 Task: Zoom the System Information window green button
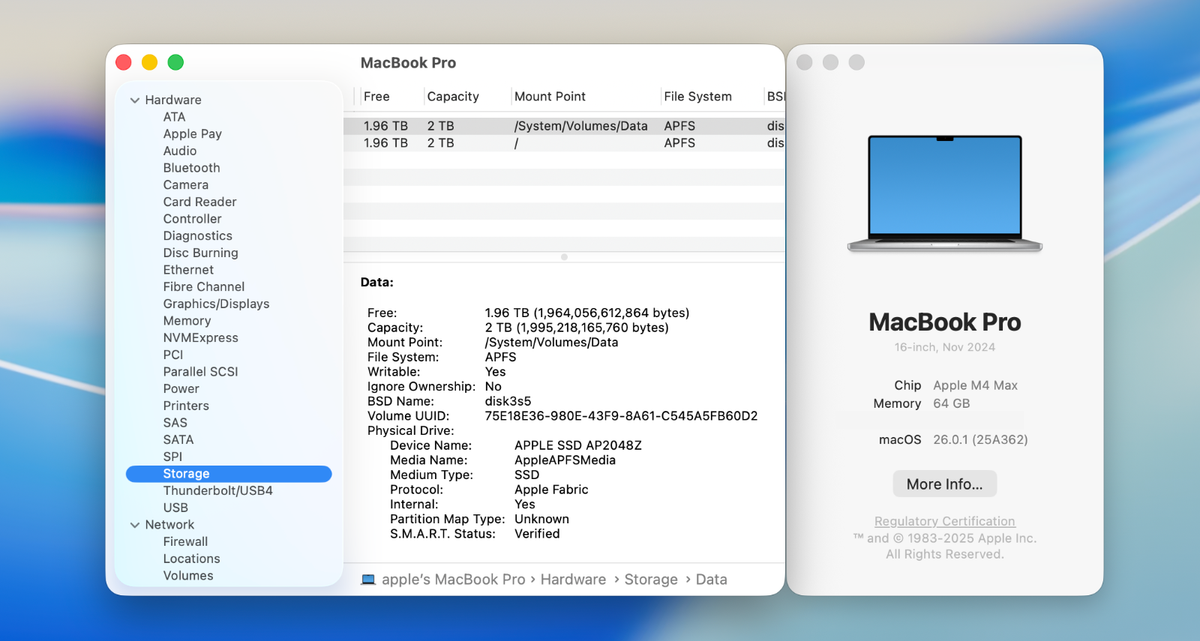176,62
